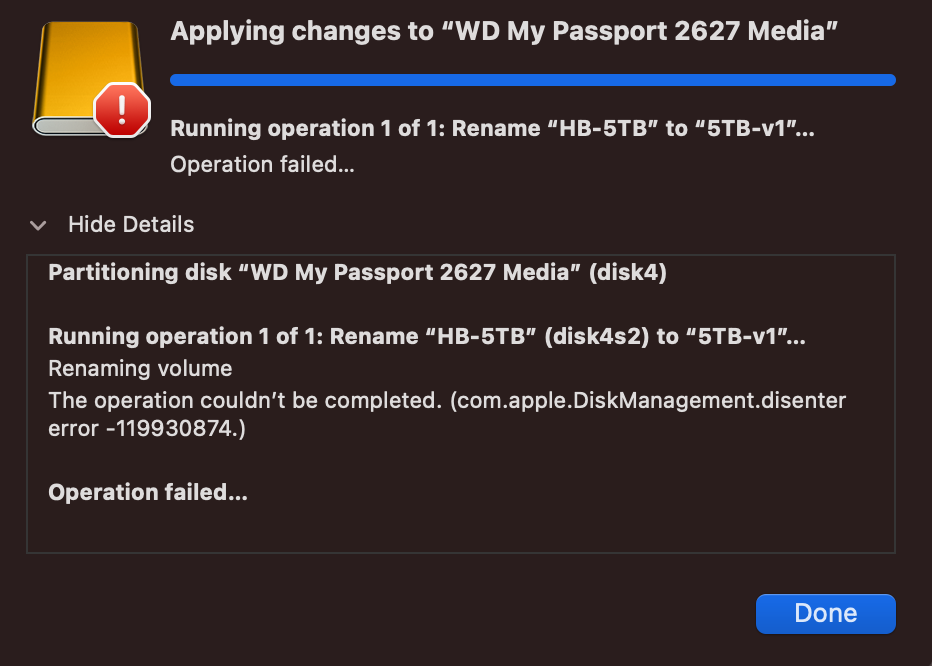Click the error code -119930874 line

(x=147, y=428)
